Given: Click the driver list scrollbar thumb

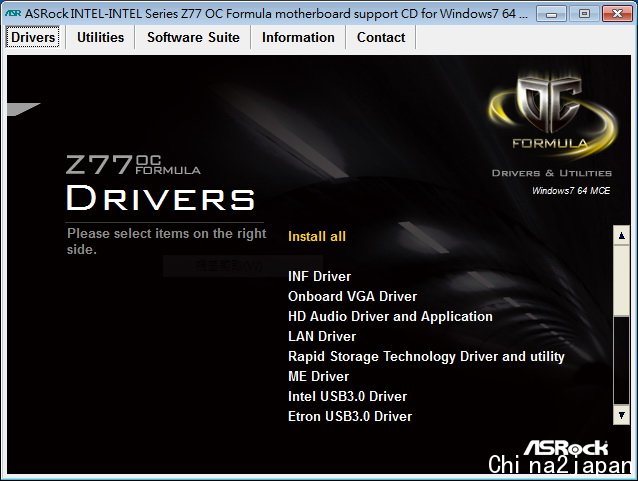Looking at the screenshot, I should pos(621,281).
